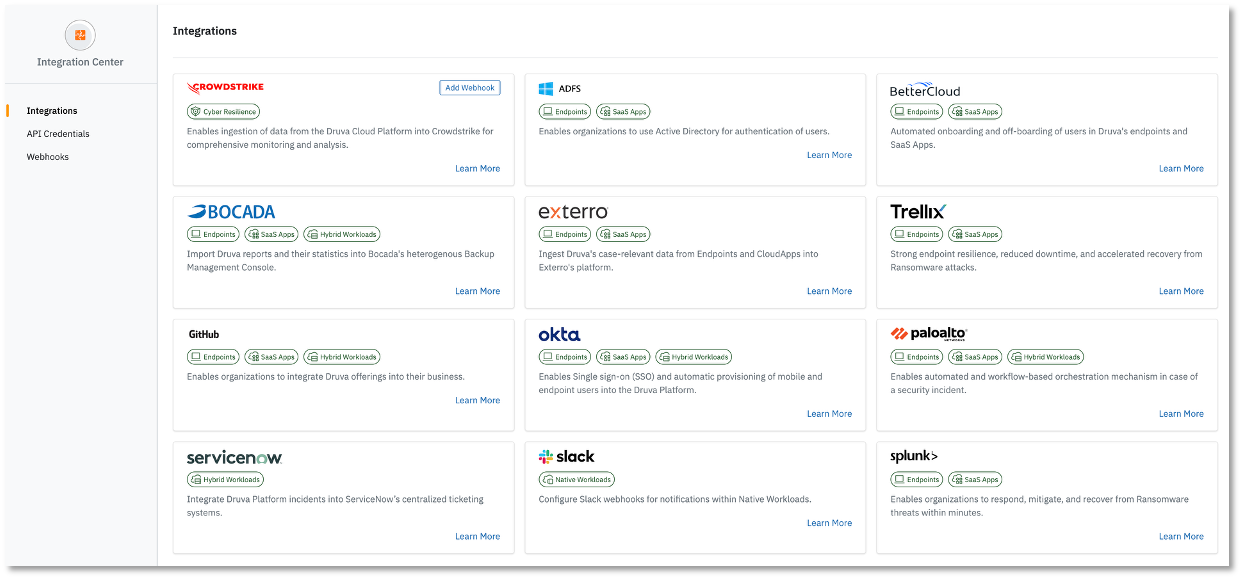Click the BetterCloud logo
Viewport: 1242px width, 580px height.
click(924, 90)
